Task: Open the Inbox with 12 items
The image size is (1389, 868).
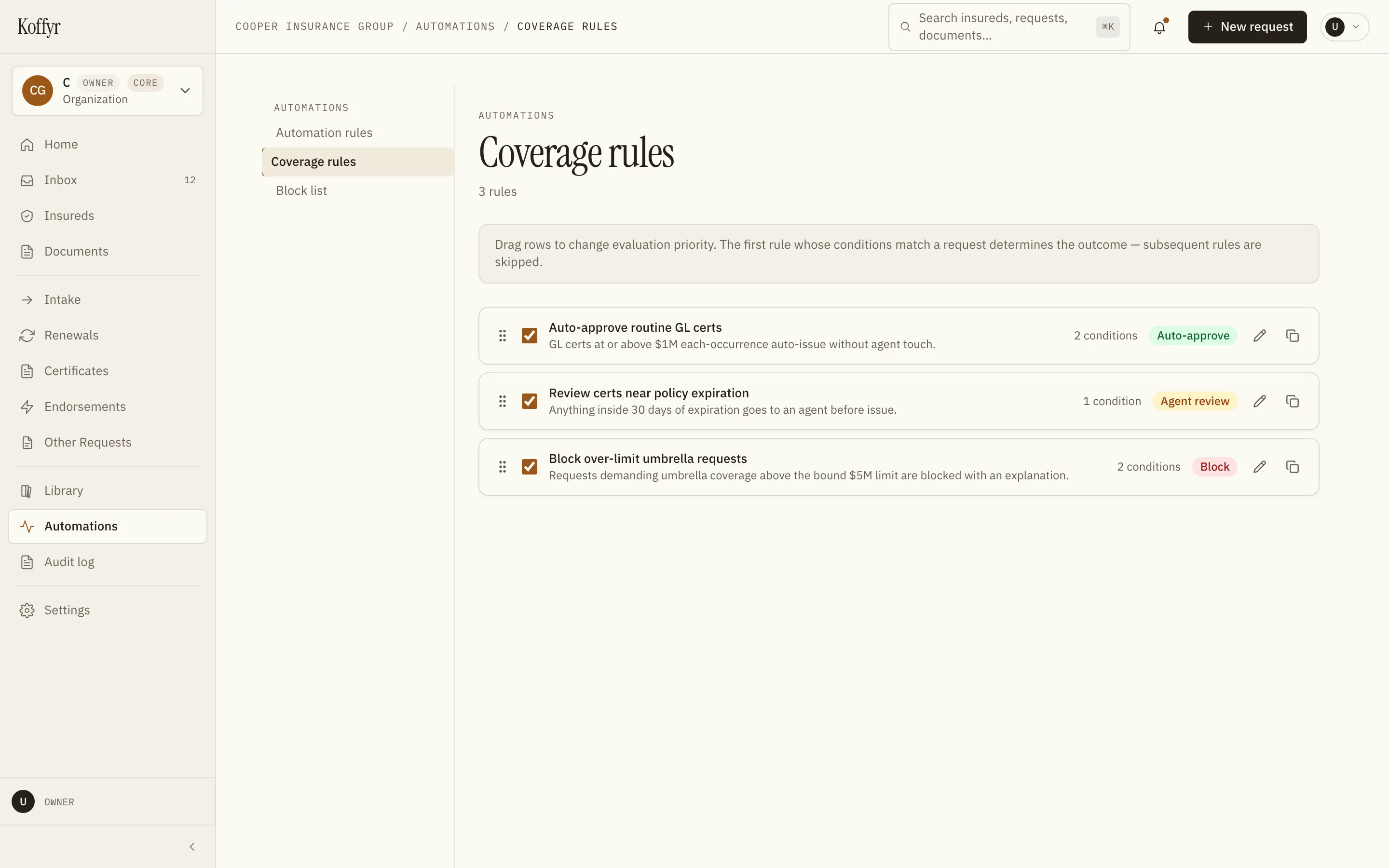Action: (108, 180)
